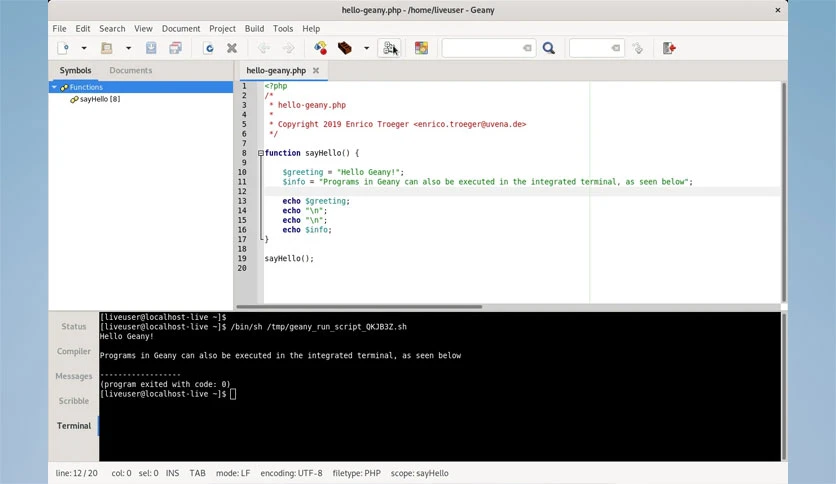836x484 pixels.
Task: Open the Project menu
Action: point(222,29)
